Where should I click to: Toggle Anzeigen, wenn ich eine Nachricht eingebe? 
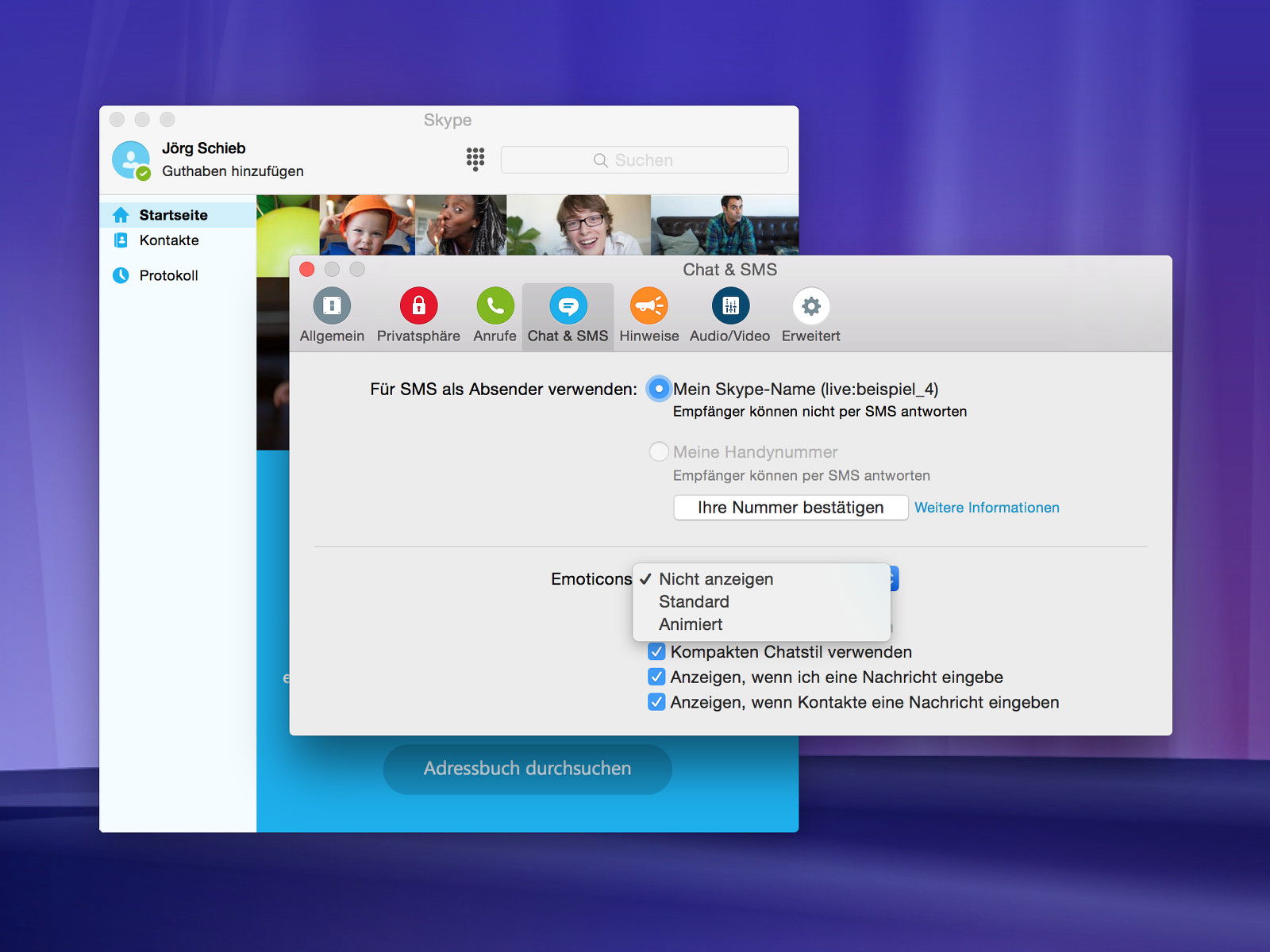pyautogui.click(x=656, y=677)
